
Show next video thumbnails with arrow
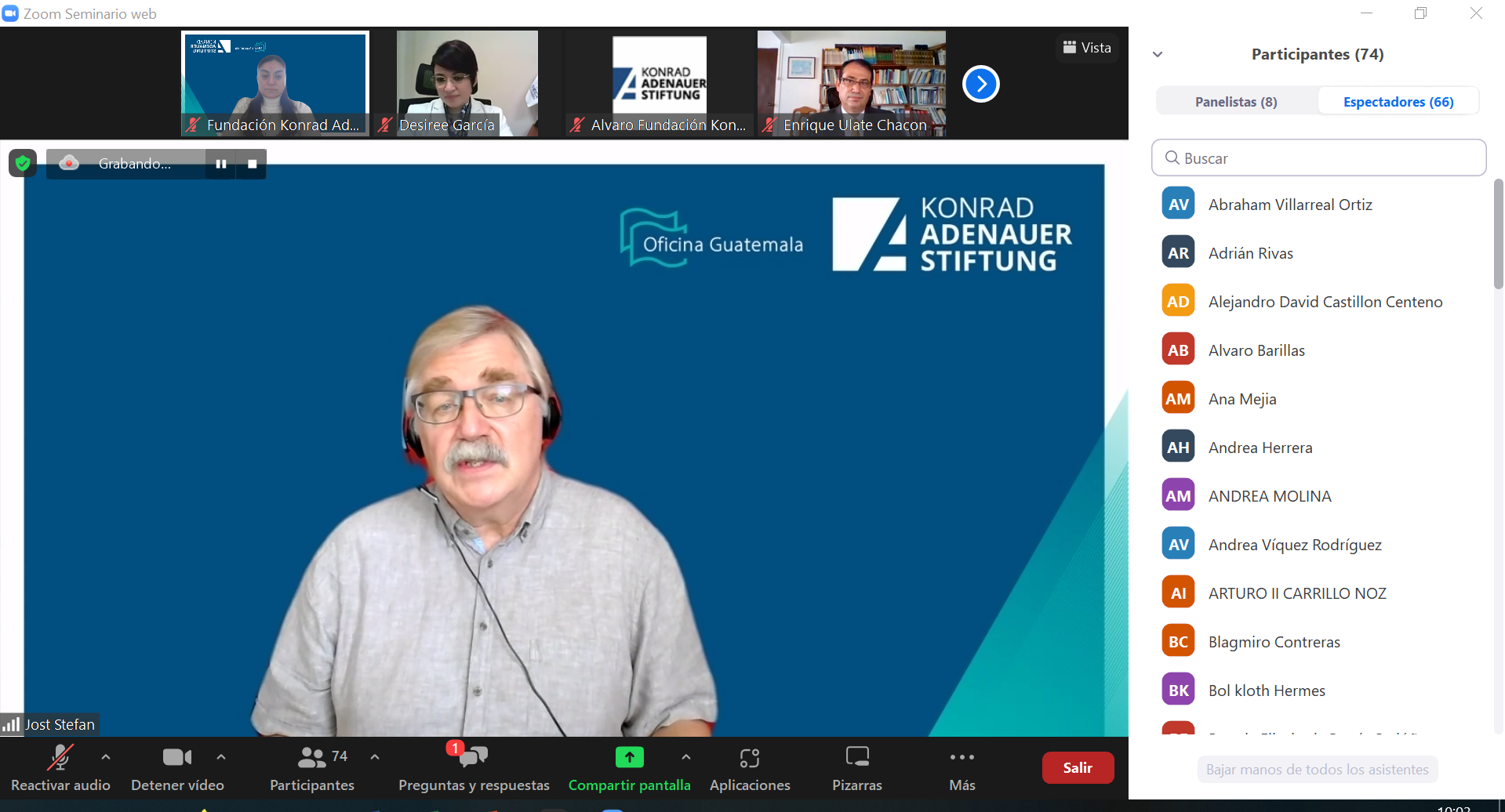coord(980,84)
